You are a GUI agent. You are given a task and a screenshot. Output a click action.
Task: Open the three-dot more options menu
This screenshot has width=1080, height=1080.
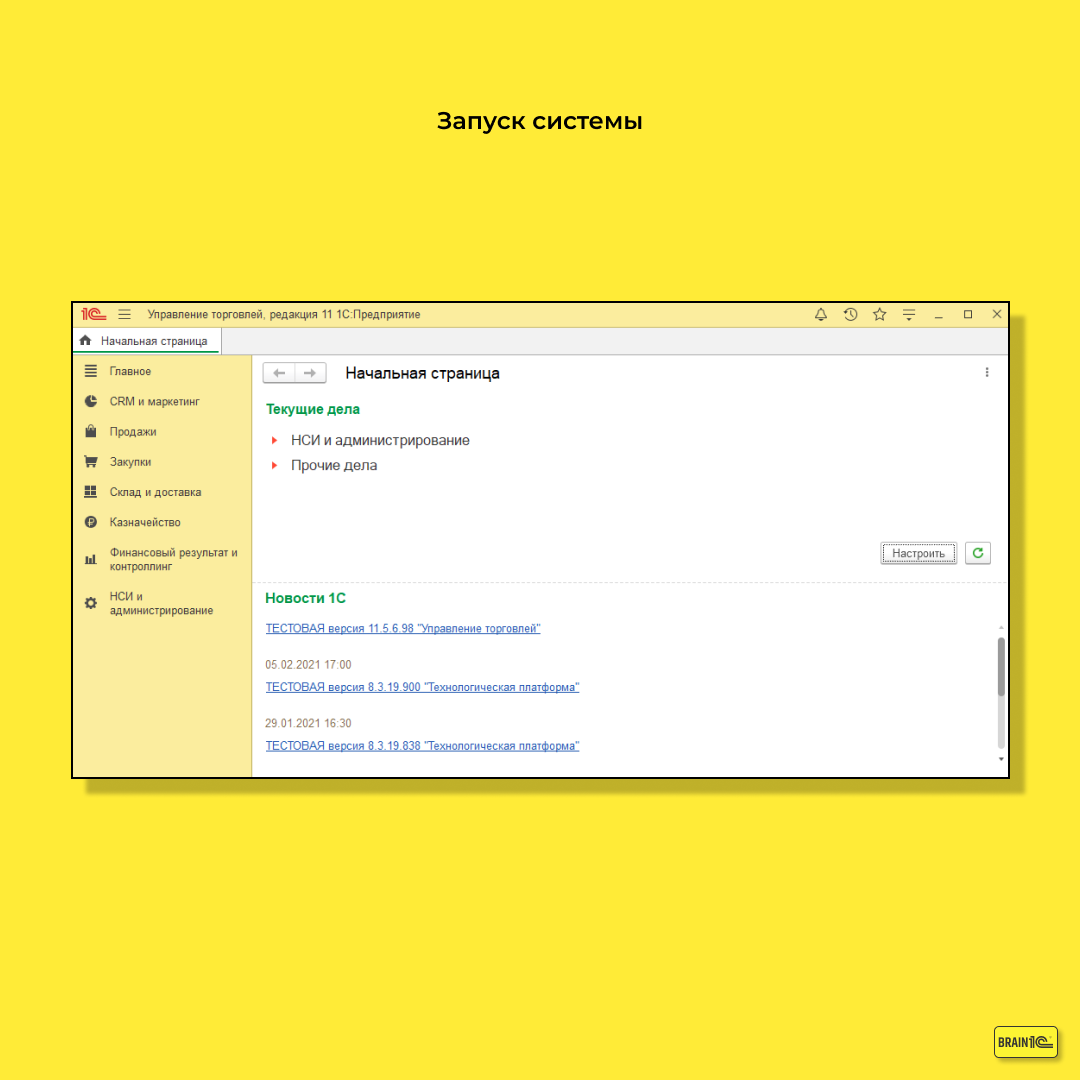tap(987, 372)
